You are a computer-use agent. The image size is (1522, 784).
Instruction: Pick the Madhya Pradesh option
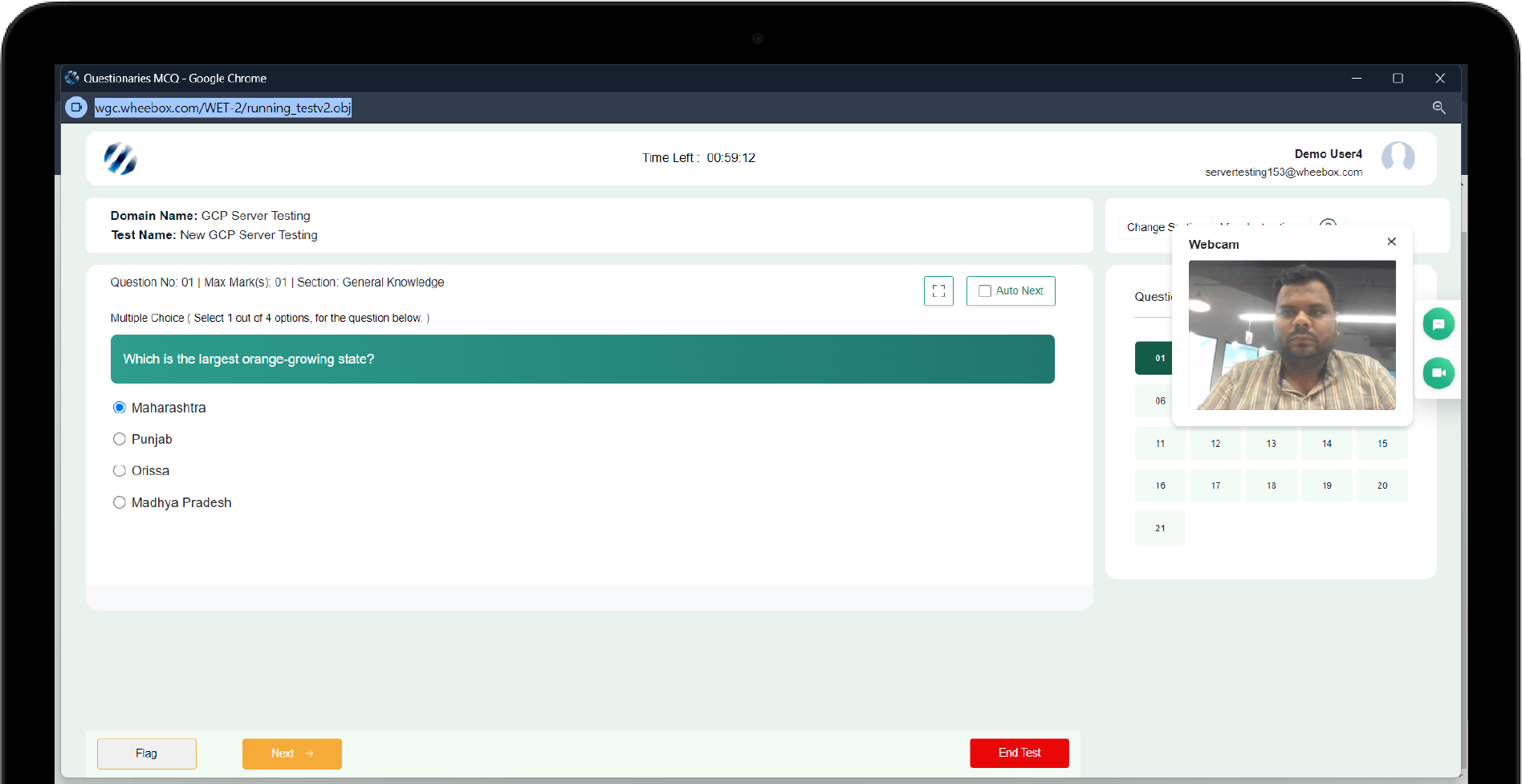120,502
